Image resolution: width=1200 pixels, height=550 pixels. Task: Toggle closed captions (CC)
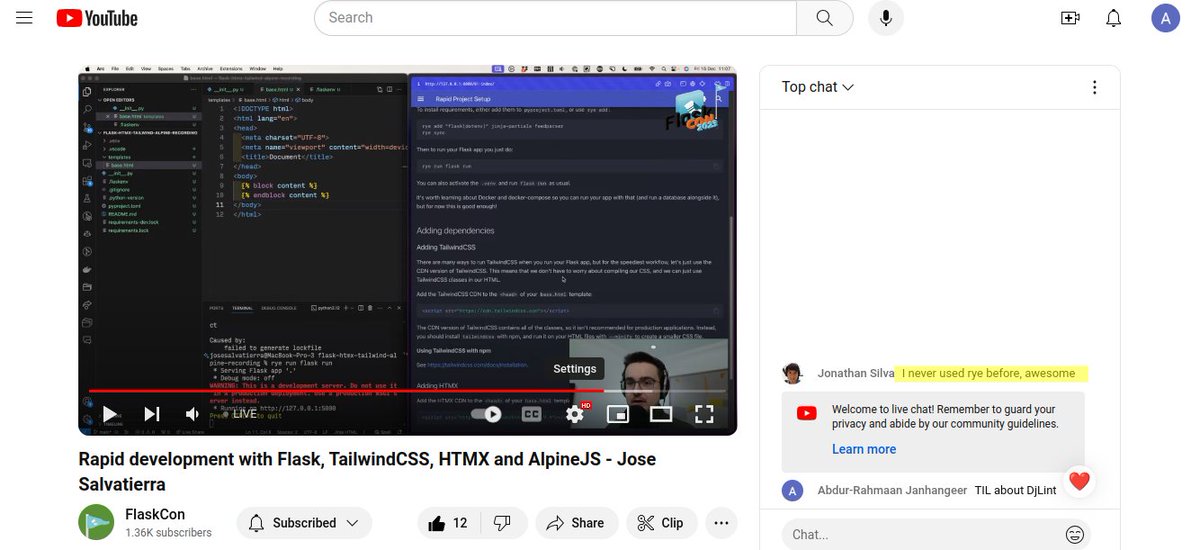tap(532, 414)
